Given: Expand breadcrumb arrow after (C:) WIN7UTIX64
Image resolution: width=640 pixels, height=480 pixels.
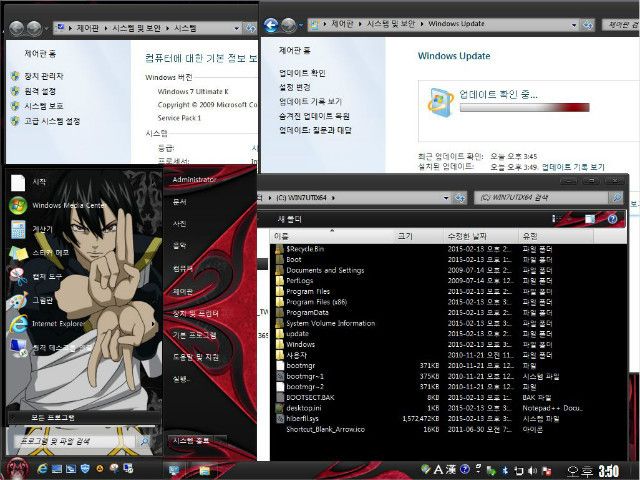Looking at the screenshot, I should coord(333,198).
